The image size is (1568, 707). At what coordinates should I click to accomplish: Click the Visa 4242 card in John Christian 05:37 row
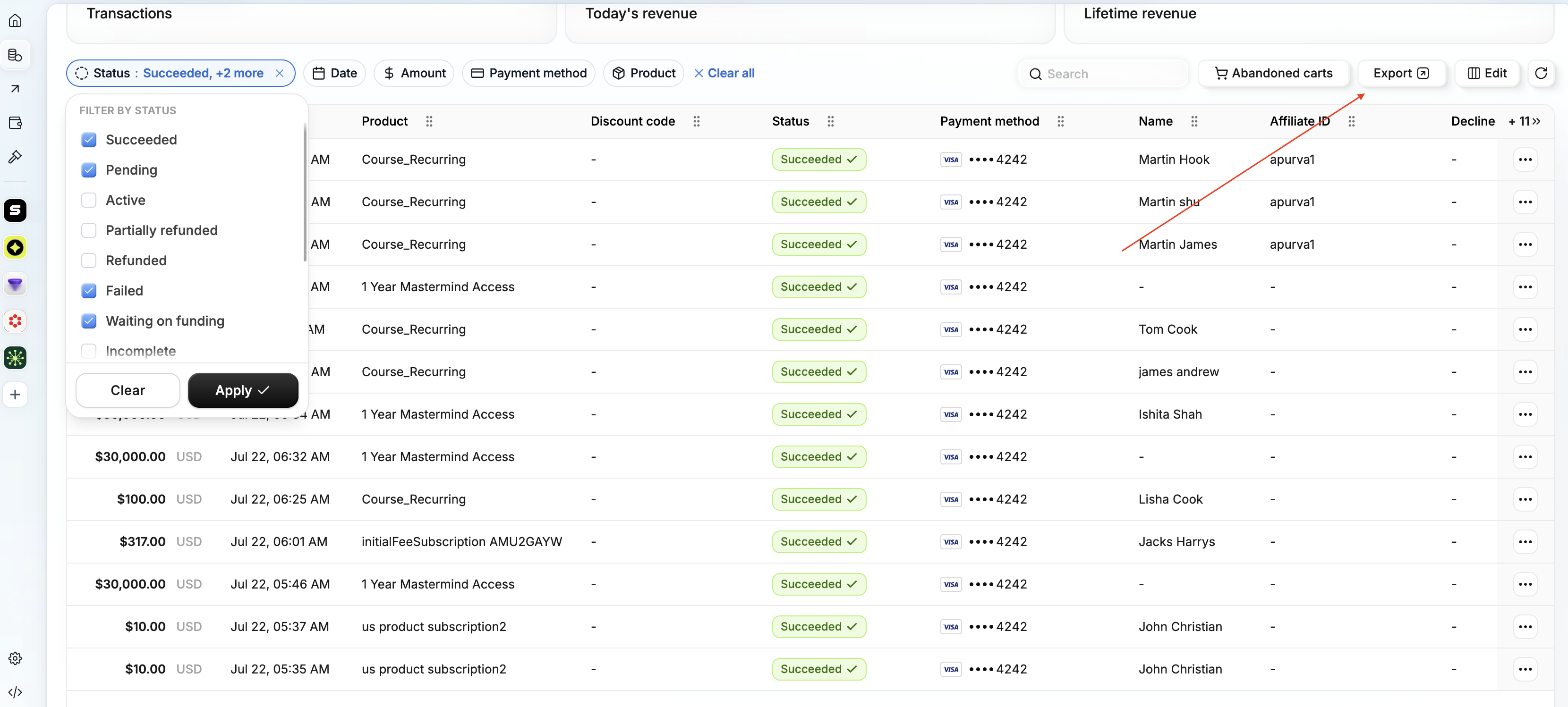(x=984, y=627)
